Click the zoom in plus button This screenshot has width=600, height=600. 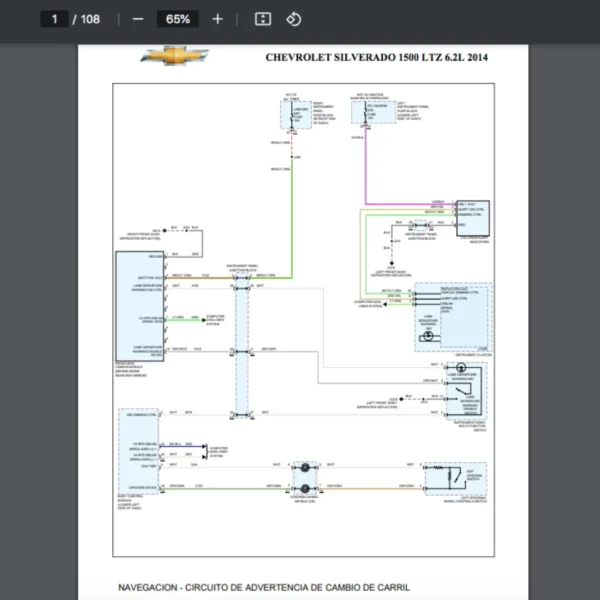click(218, 19)
